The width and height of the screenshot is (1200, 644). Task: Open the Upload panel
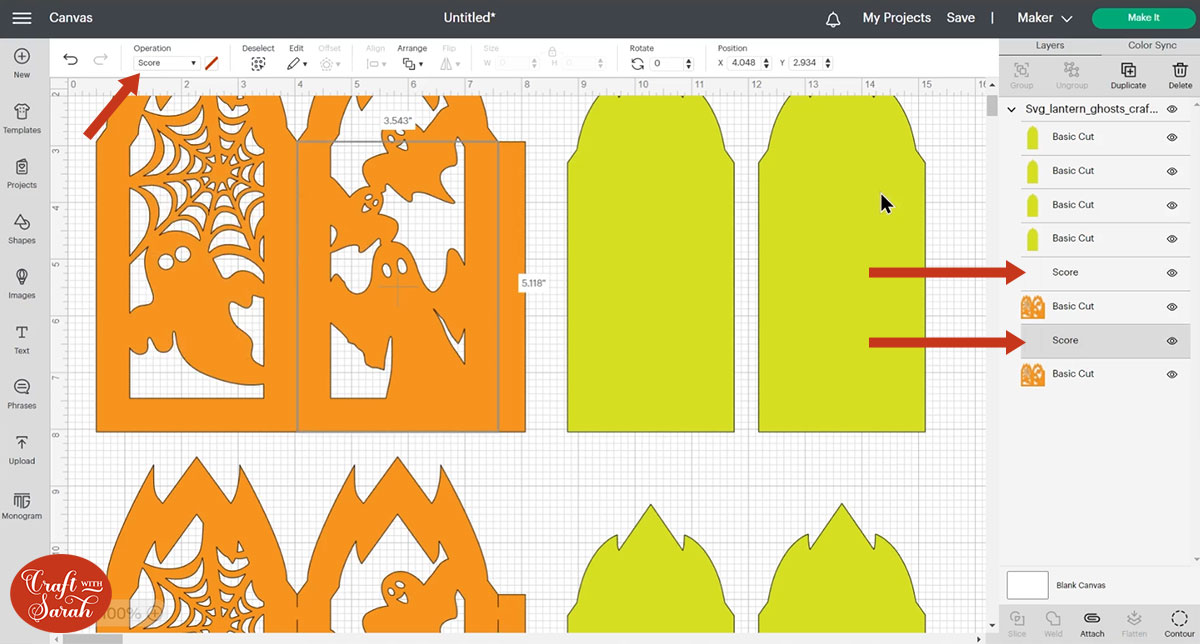click(x=21, y=448)
